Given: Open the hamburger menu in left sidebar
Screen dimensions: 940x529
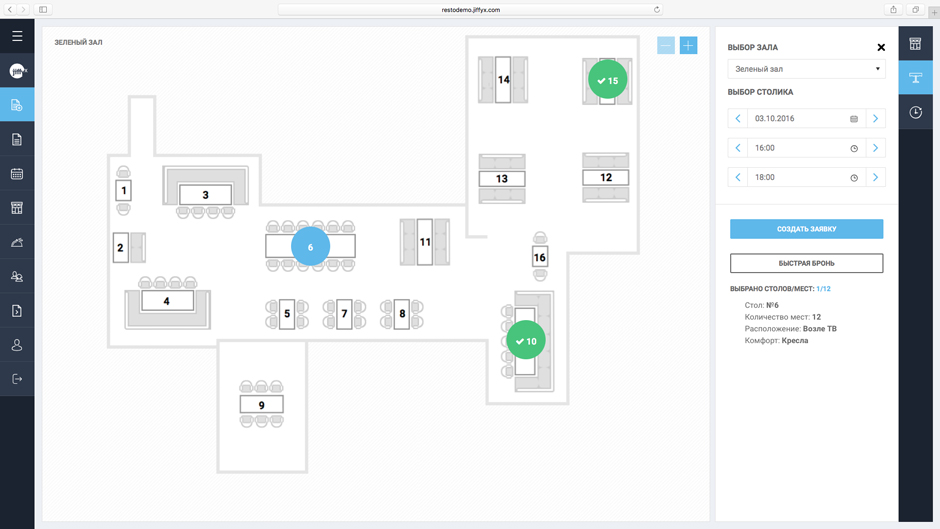Looking at the screenshot, I should pos(17,36).
